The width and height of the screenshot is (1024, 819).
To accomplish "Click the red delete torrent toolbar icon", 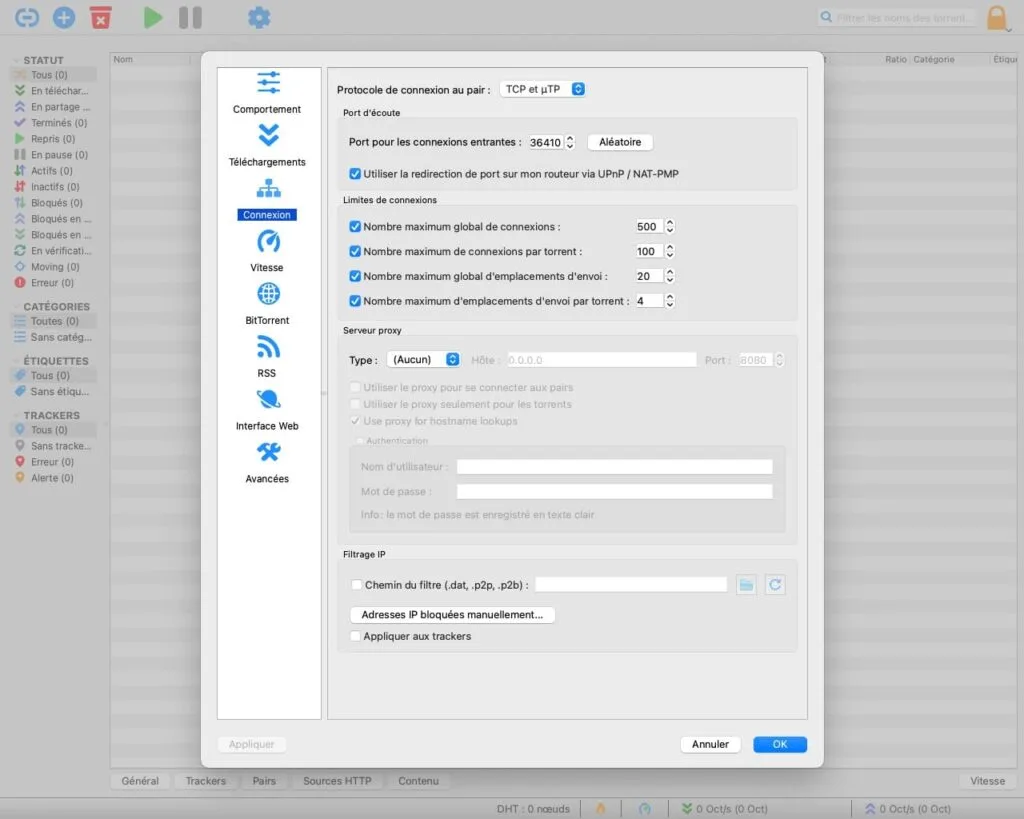I will click(x=100, y=18).
